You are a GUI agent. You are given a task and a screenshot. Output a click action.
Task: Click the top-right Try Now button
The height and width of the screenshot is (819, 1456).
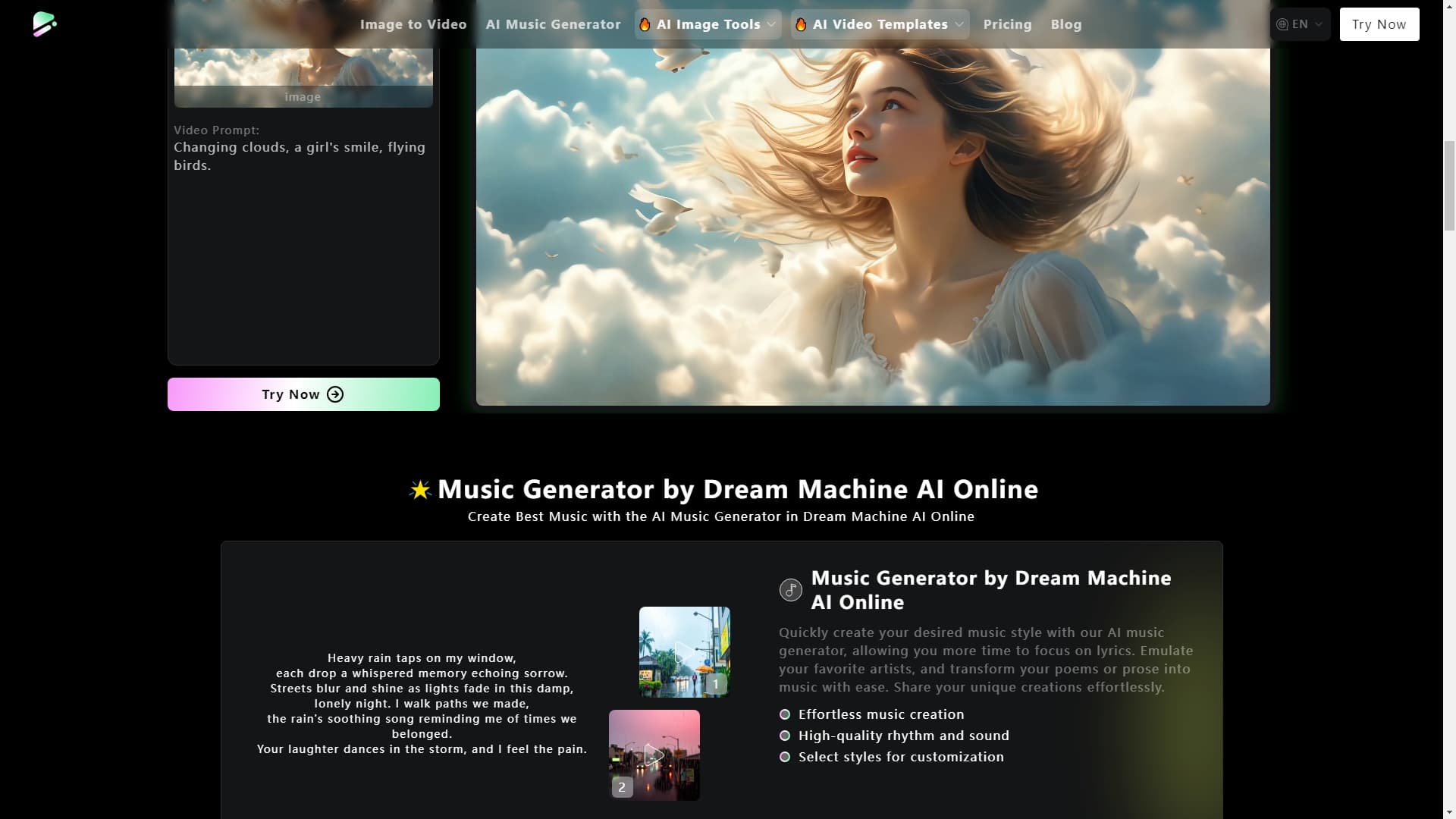point(1379,24)
